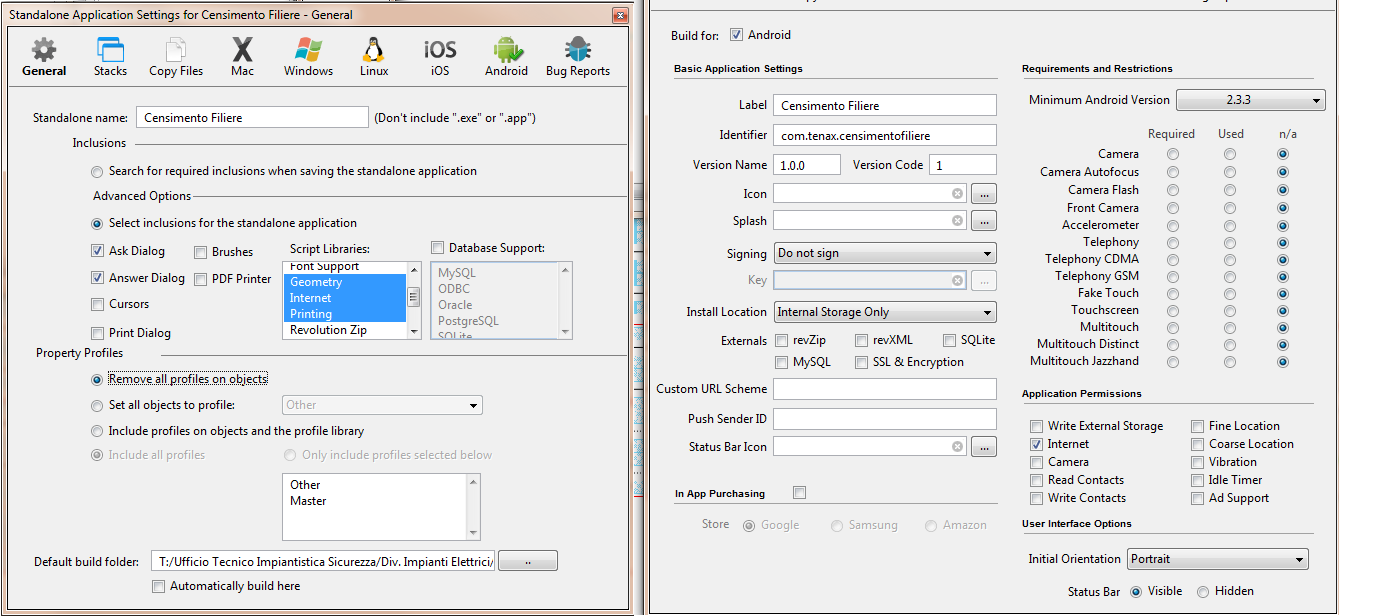
Task: Mark Camera as Required
Action: pyautogui.click(x=1172, y=154)
